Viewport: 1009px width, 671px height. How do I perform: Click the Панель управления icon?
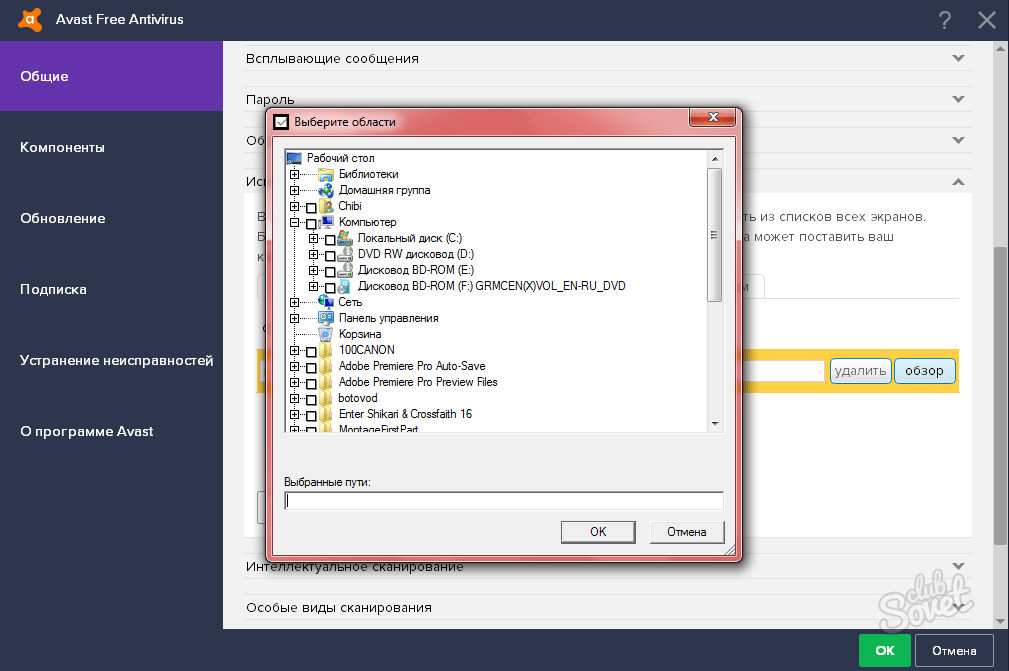point(325,318)
